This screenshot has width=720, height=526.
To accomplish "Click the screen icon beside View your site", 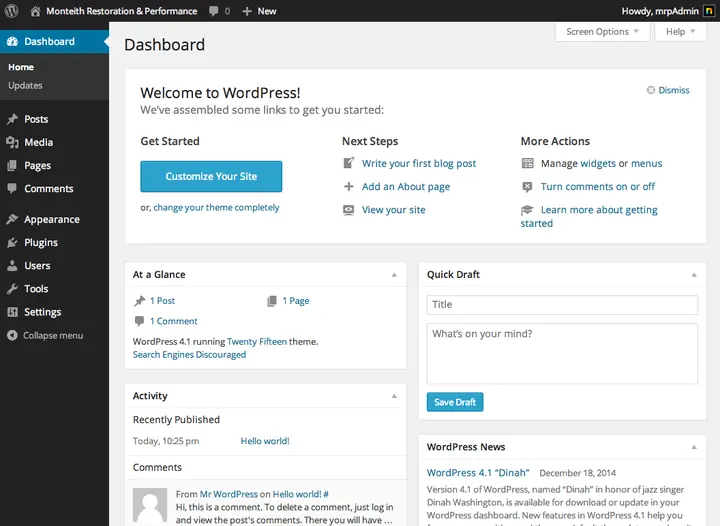I will coord(349,210).
